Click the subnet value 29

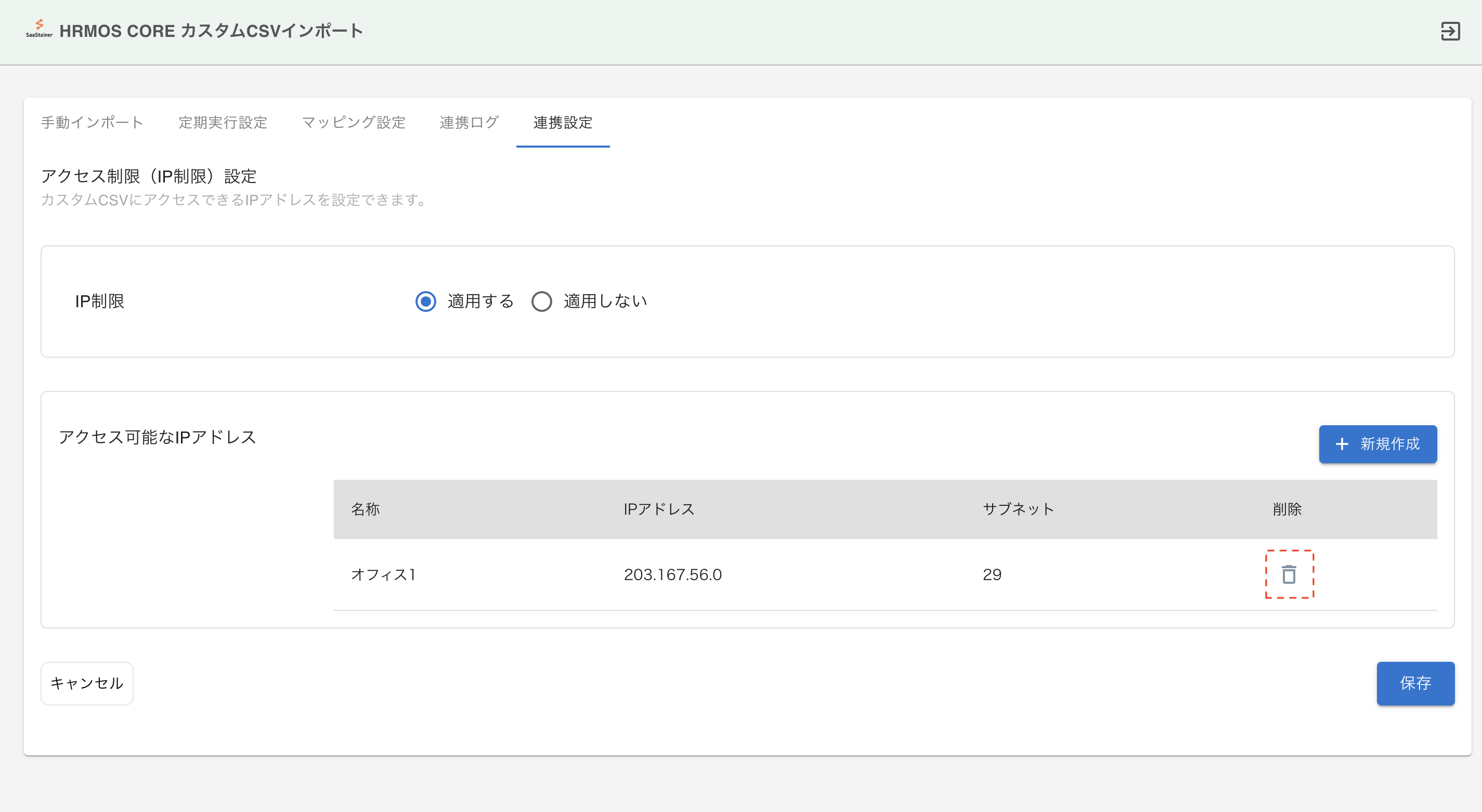pos(992,574)
